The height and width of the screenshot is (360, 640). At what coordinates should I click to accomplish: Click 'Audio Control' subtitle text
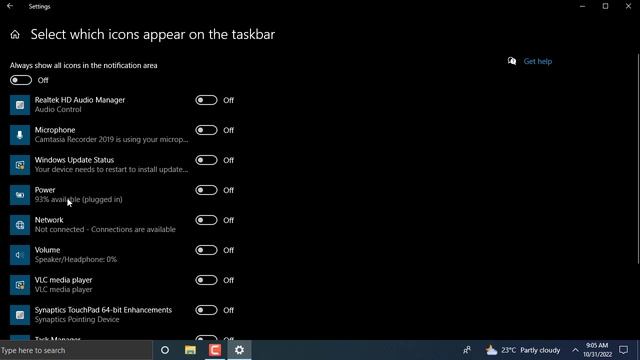[58, 109]
